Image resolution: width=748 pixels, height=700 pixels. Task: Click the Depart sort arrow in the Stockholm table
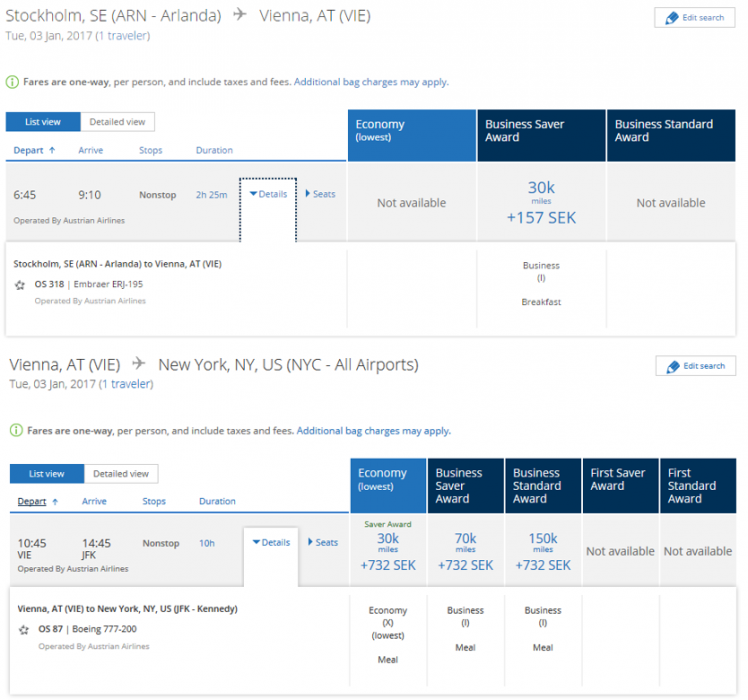coord(52,150)
